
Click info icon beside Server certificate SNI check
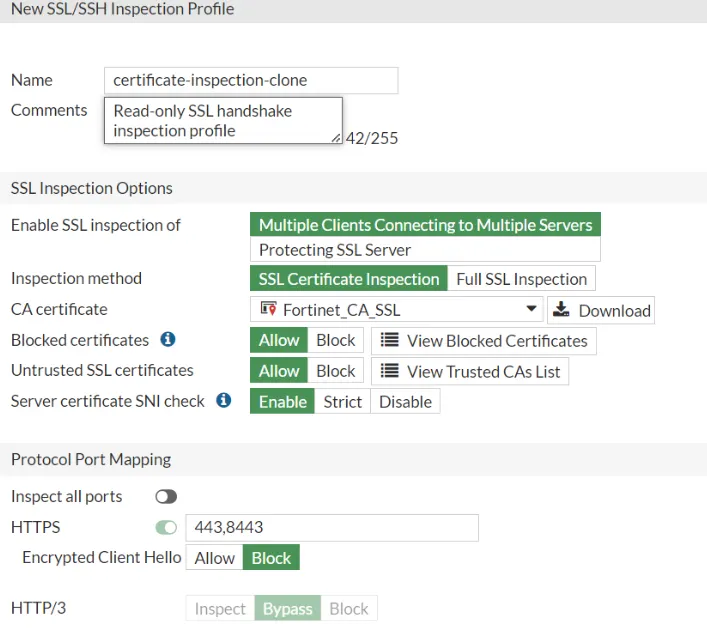tap(224, 401)
